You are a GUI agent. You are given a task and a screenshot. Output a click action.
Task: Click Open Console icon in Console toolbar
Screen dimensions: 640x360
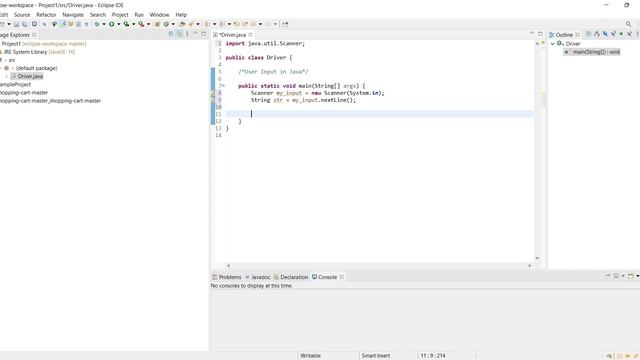[631, 276]
